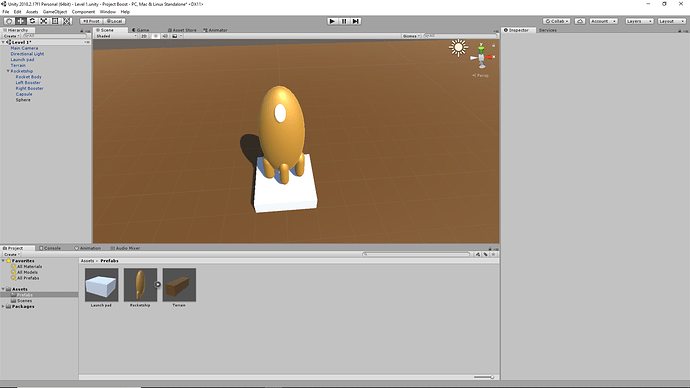Toggle Local/Global handle rotation
690x388 pixels.
pos(114,21)
